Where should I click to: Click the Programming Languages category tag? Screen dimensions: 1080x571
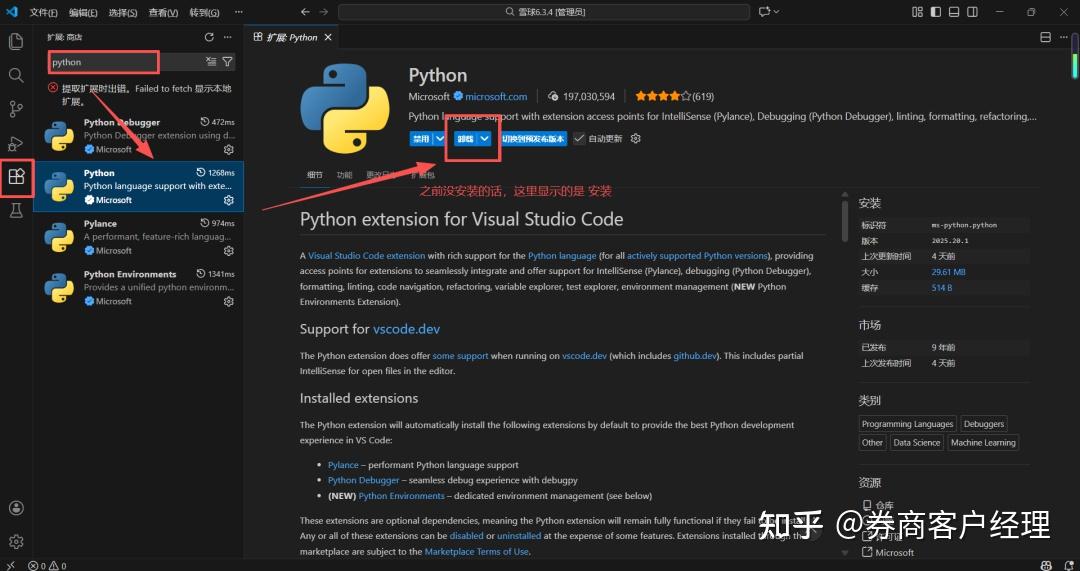click(907, 424)
